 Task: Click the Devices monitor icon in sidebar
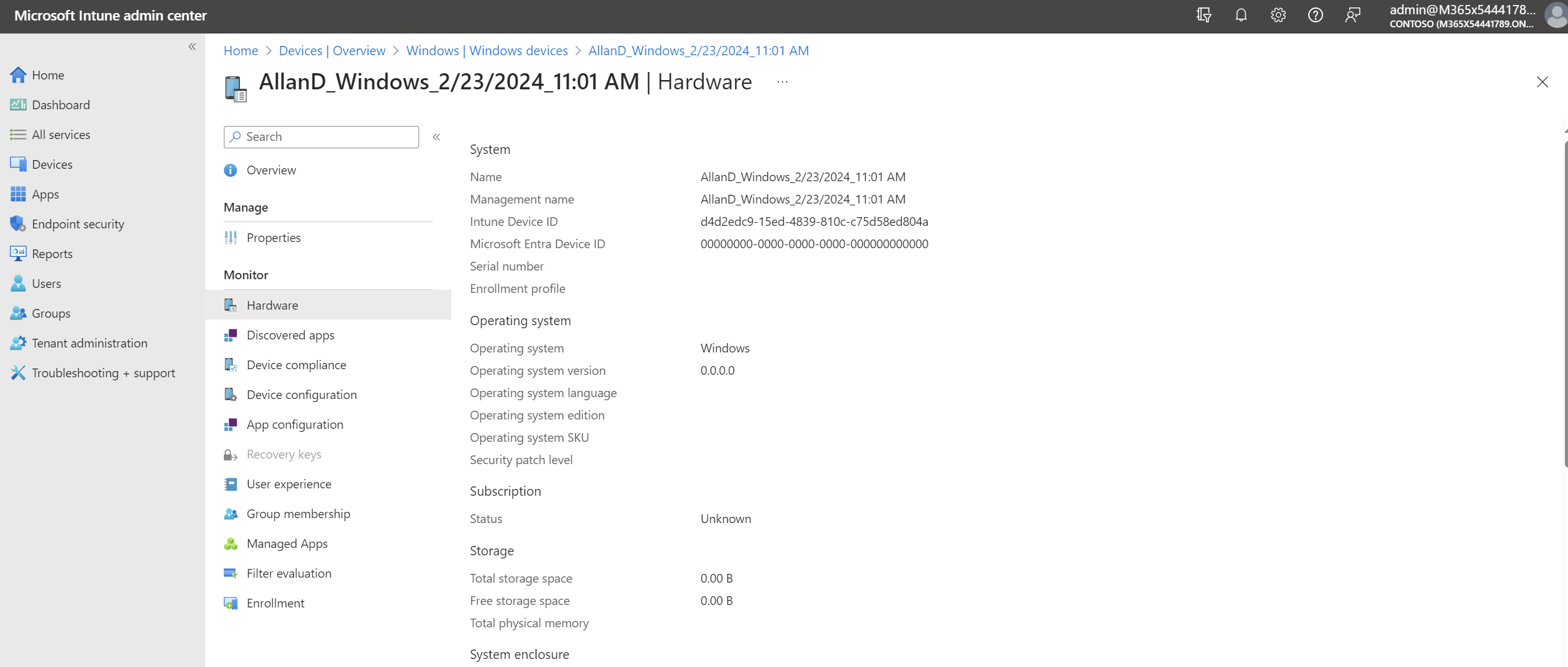(18, 164)
